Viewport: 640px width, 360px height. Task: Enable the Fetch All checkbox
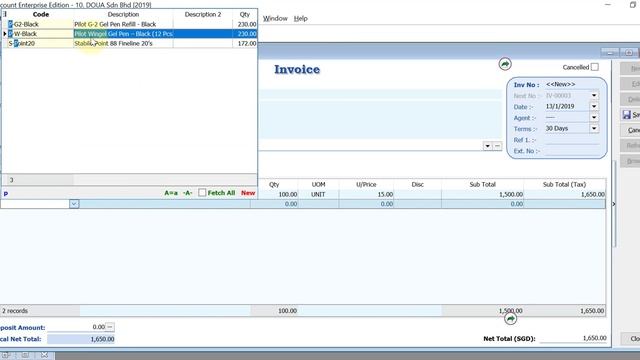point(202,193)
